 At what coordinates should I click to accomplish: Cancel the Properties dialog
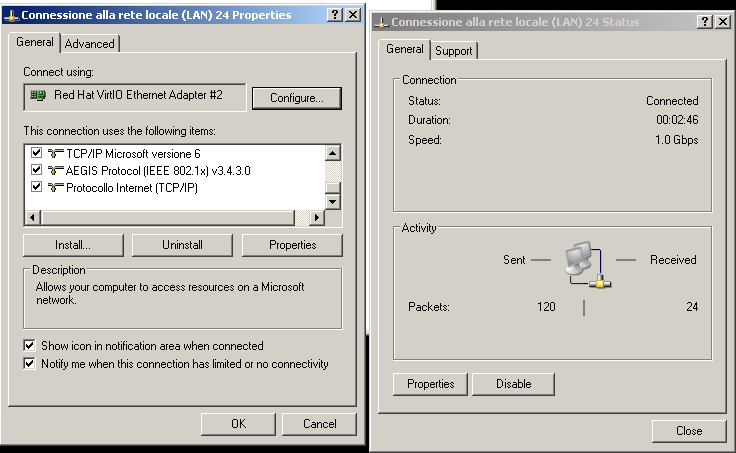pos(319,424)
